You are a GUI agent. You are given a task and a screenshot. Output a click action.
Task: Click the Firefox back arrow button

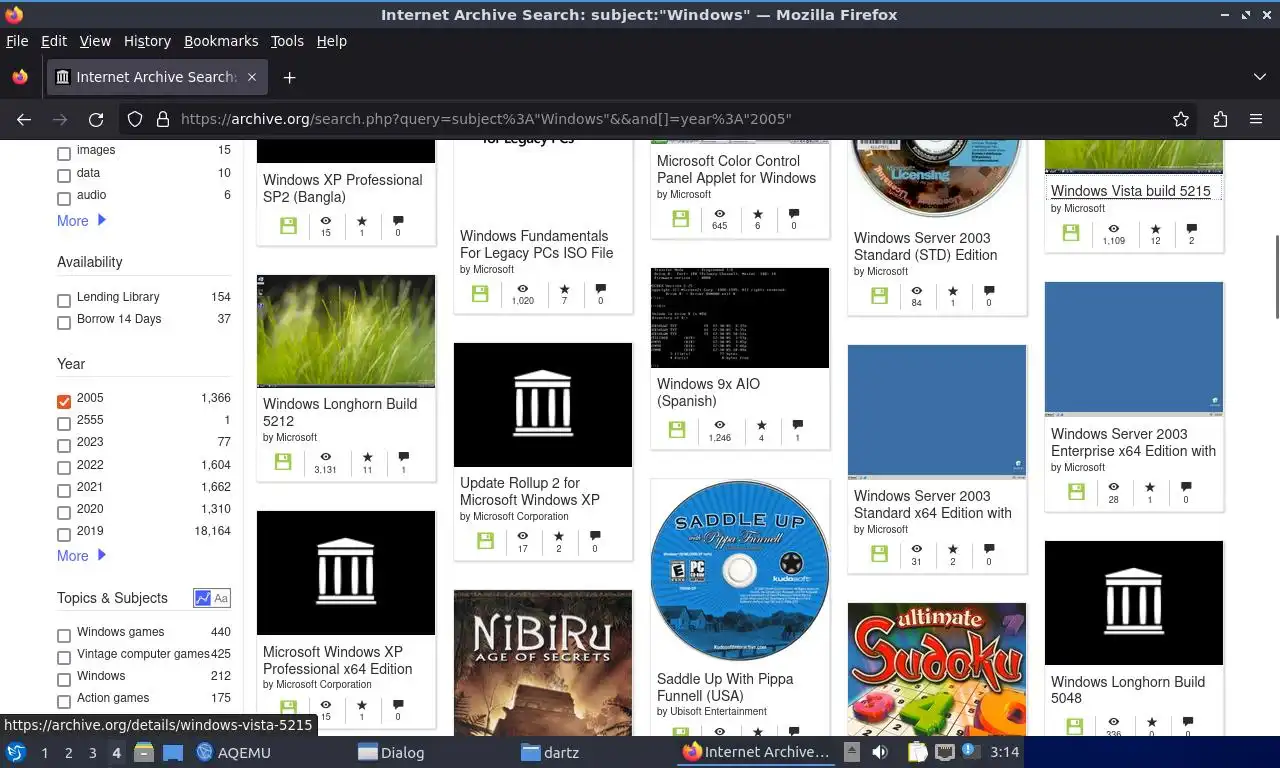(24, 119)
